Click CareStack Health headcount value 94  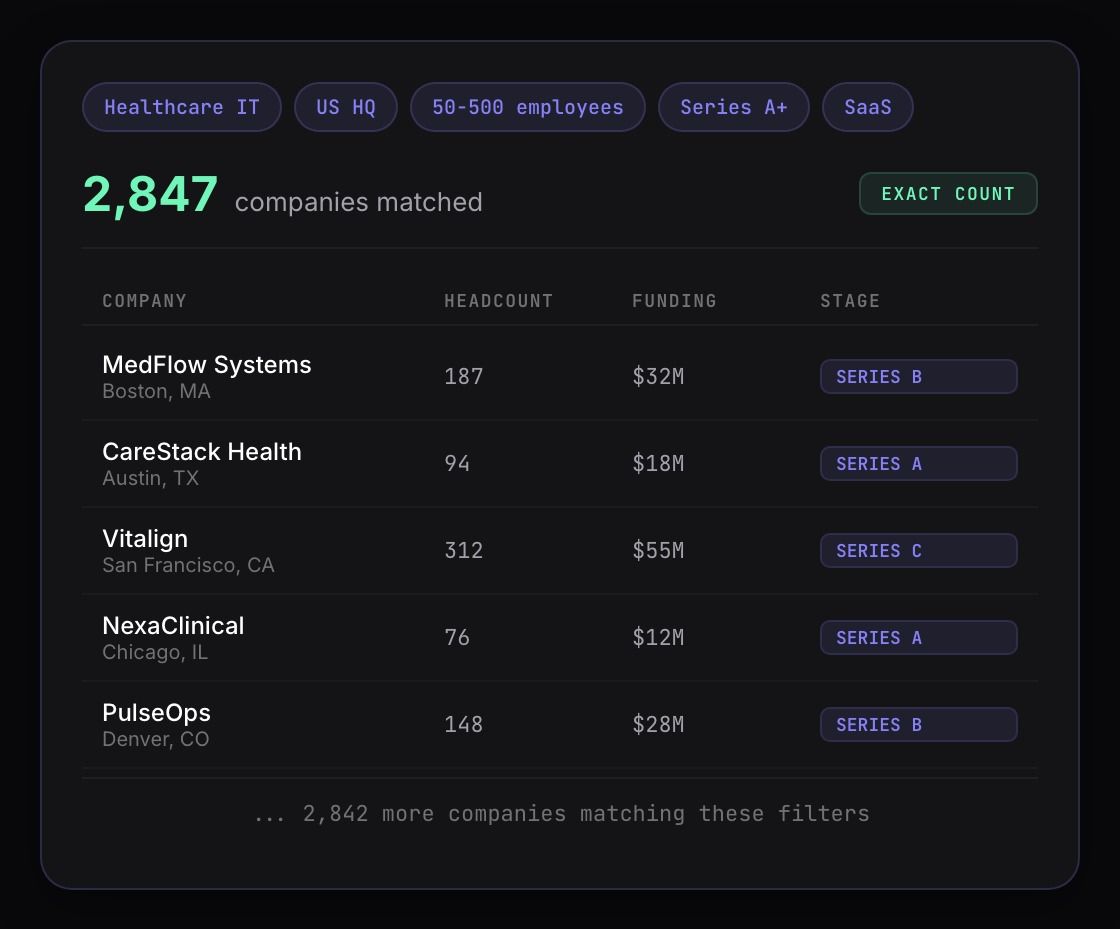coord(457,463)
